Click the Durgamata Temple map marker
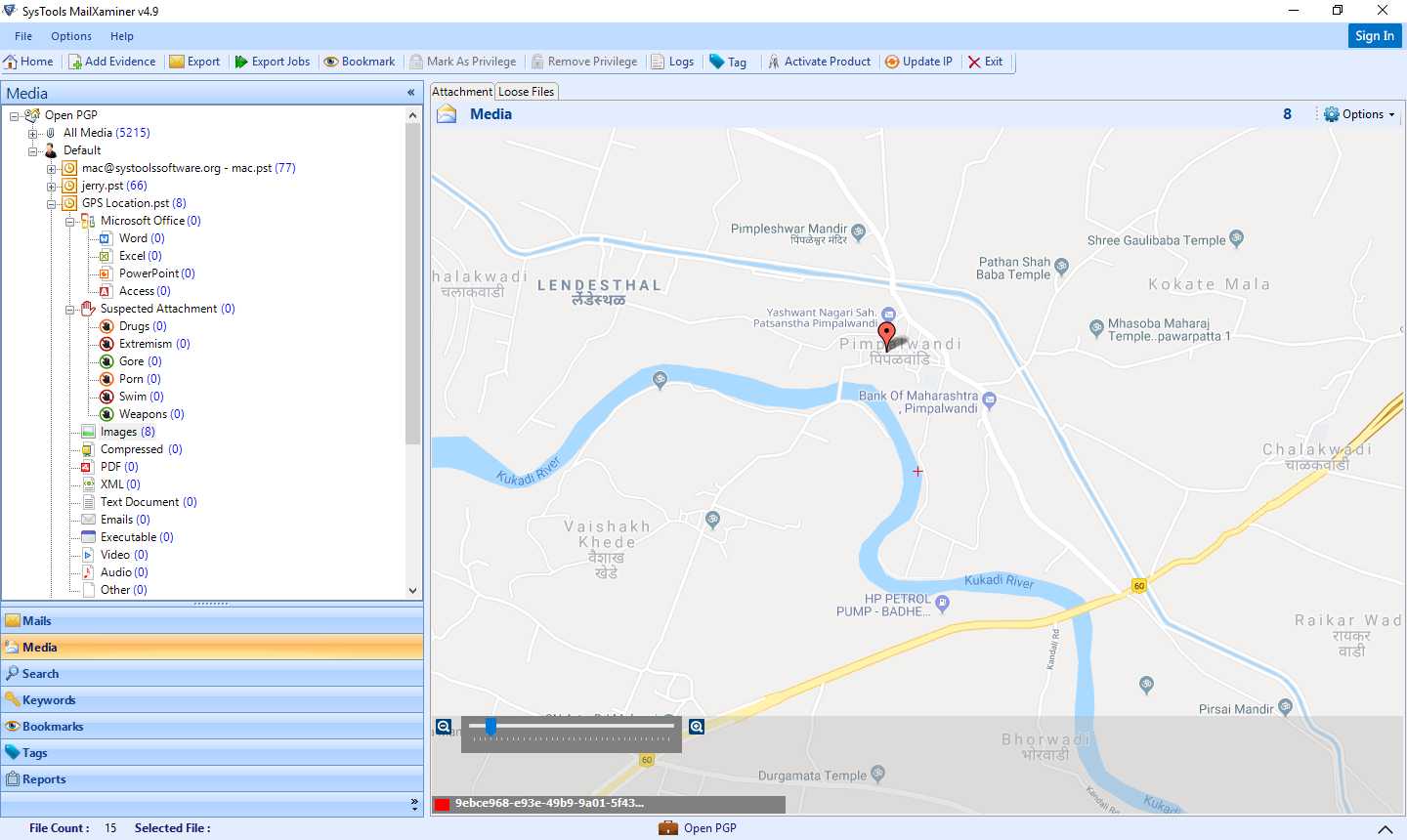Image resolution: width=1407 pixels, height=840 pixels. 878,774
